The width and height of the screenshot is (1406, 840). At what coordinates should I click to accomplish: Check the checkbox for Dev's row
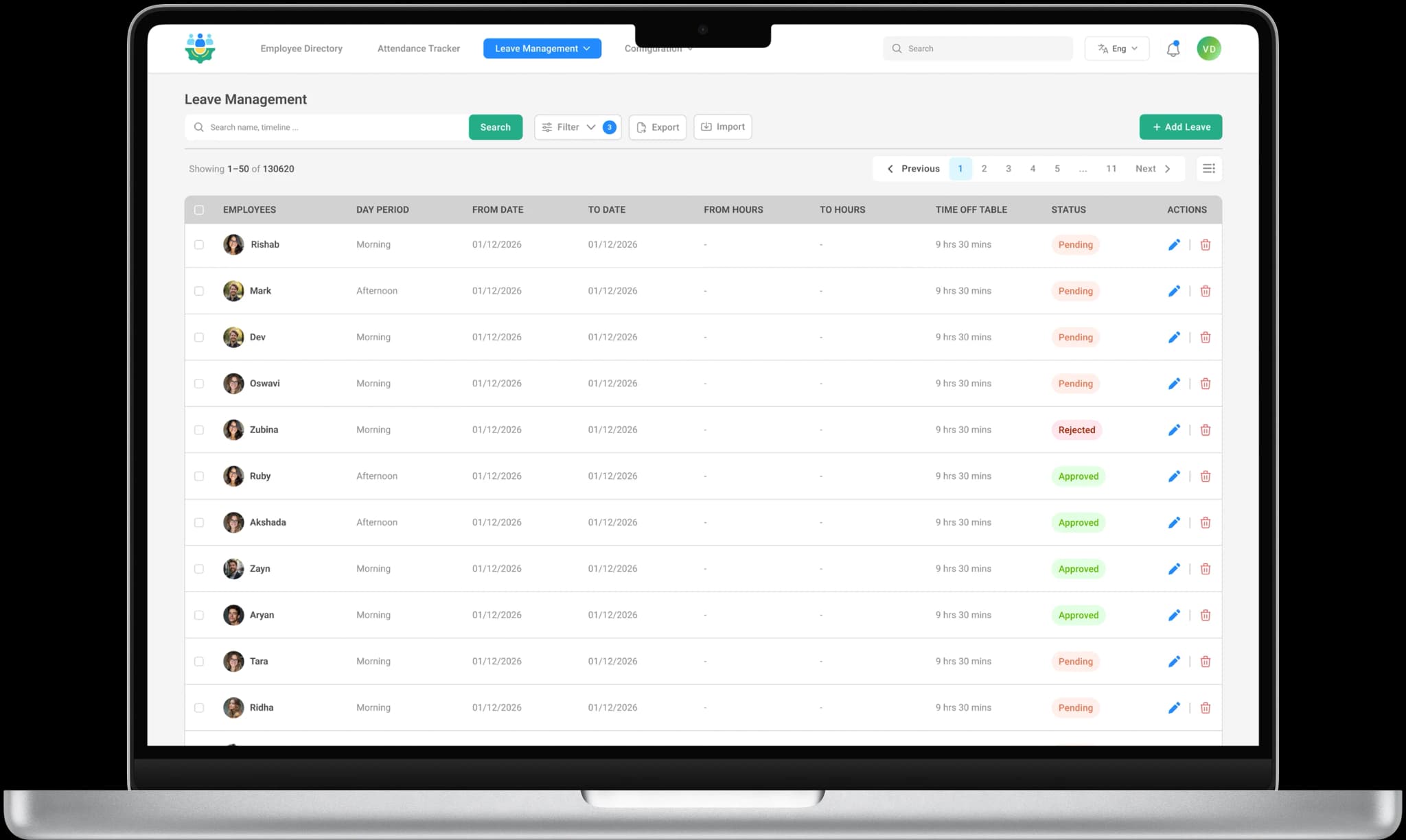click(199, 338)
